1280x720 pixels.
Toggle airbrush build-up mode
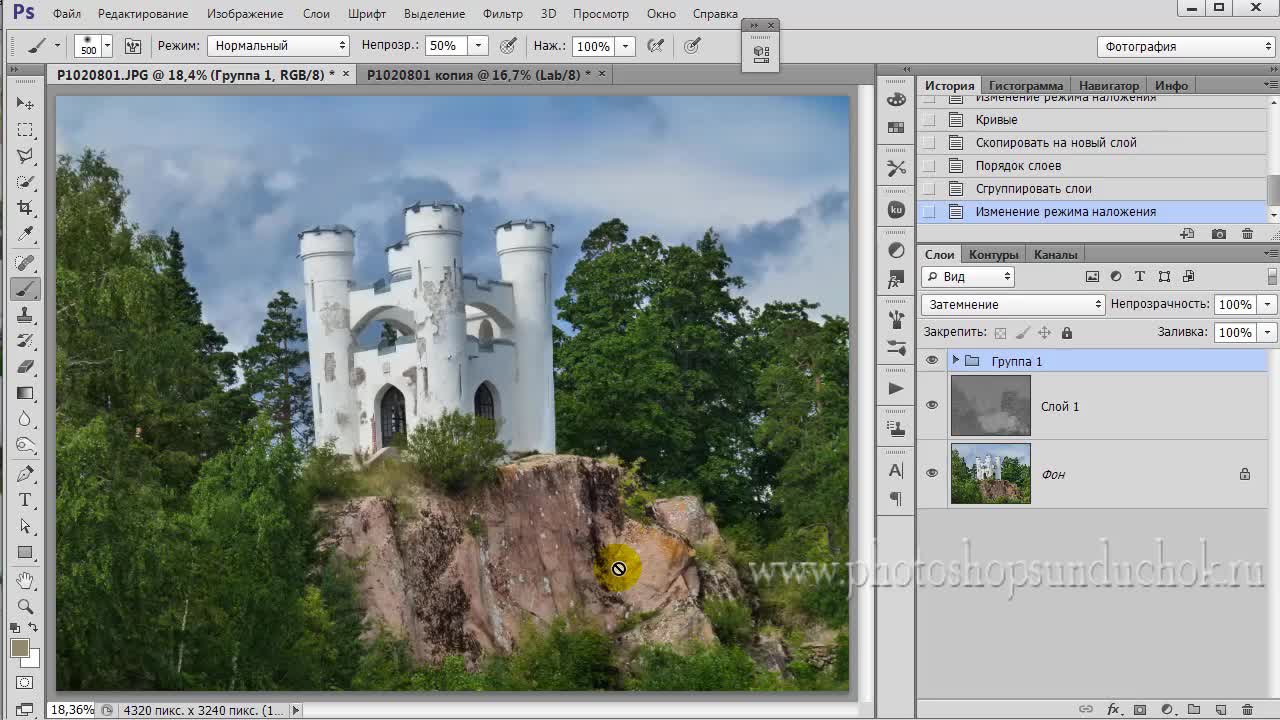click(x=656, y=45)
